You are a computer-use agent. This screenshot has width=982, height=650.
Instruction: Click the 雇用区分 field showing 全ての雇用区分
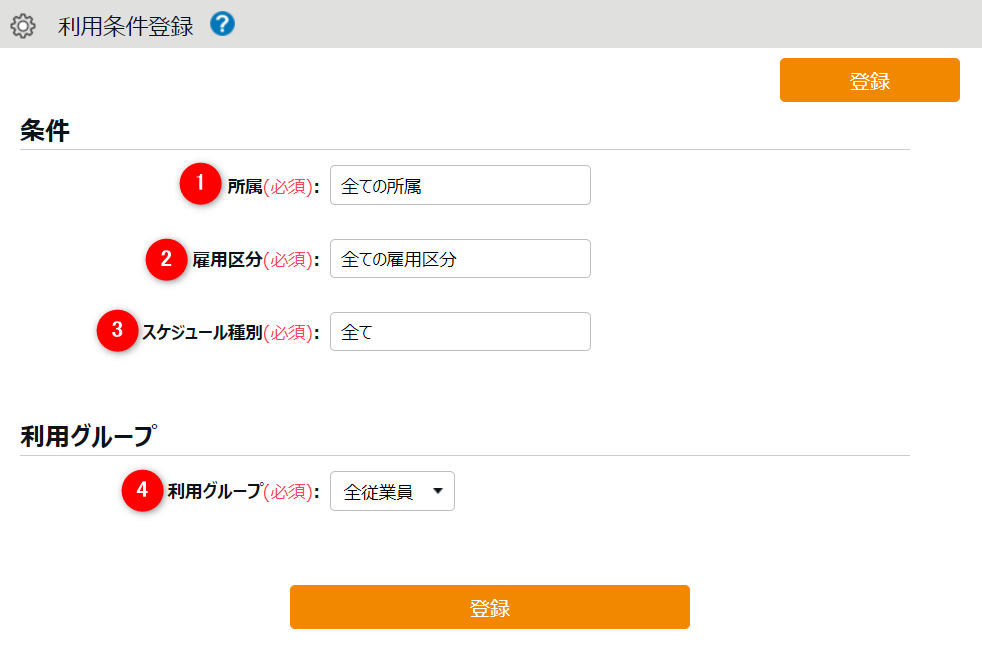click(460, 259)
